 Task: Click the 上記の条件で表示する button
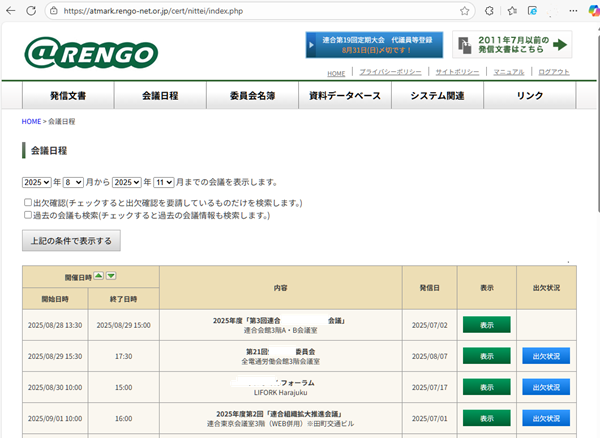pyautogui.click(x=71, y=241)
